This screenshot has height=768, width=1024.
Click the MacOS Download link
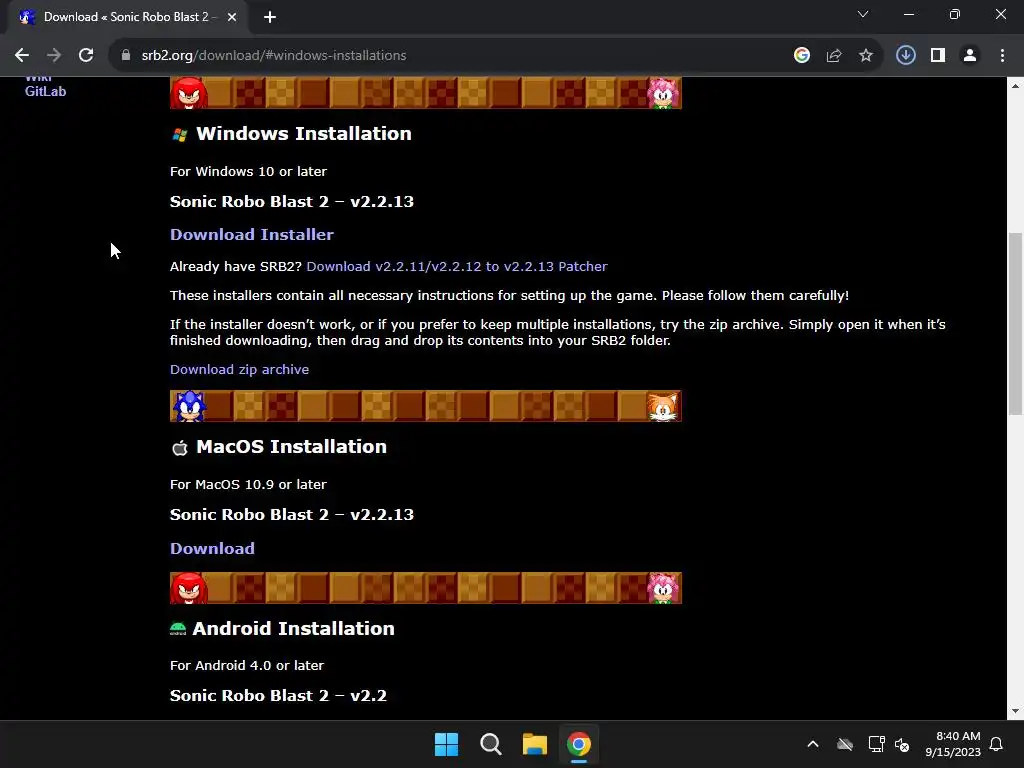(x=212, y=549)
